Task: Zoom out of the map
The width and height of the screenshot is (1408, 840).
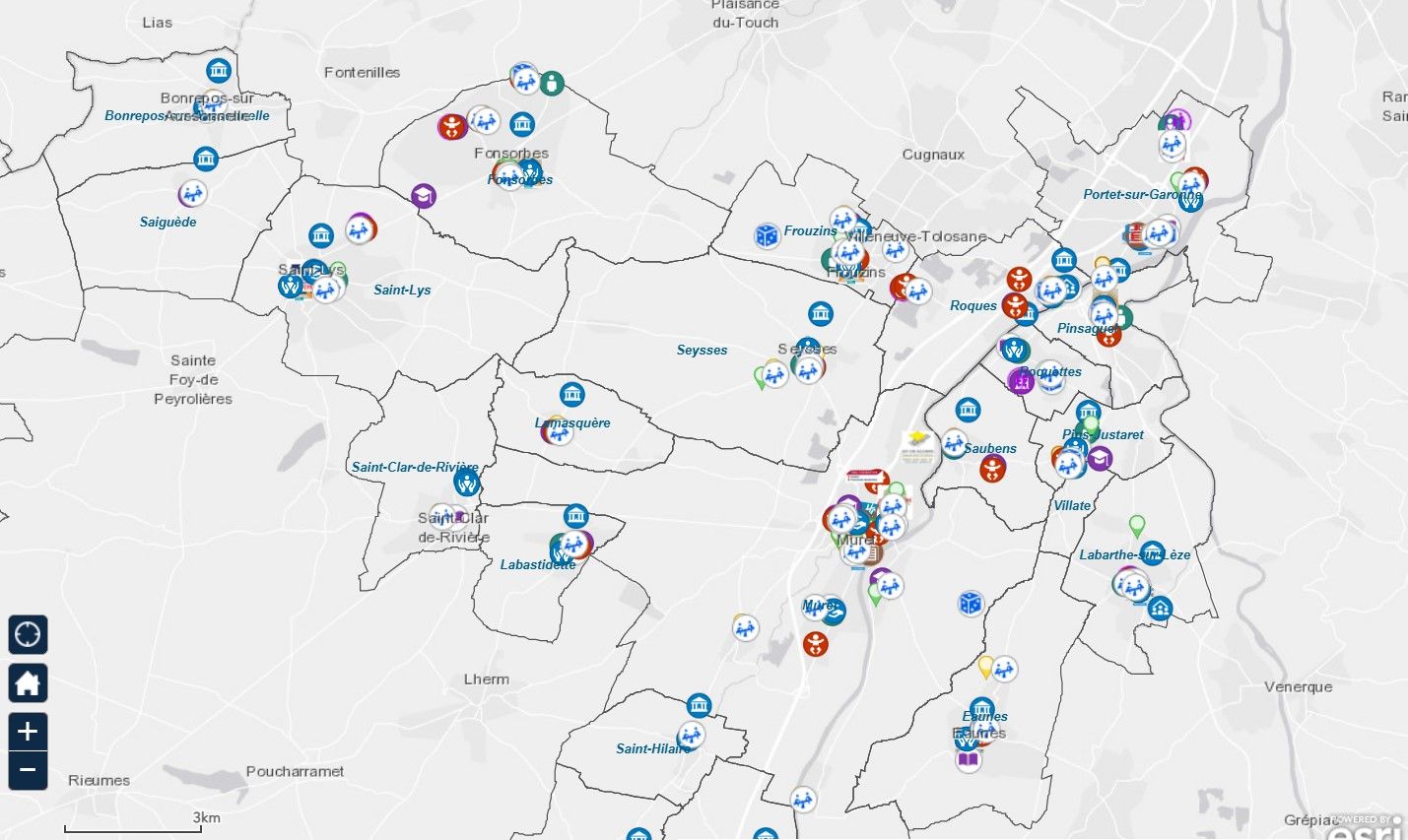Action: (28, 770)
